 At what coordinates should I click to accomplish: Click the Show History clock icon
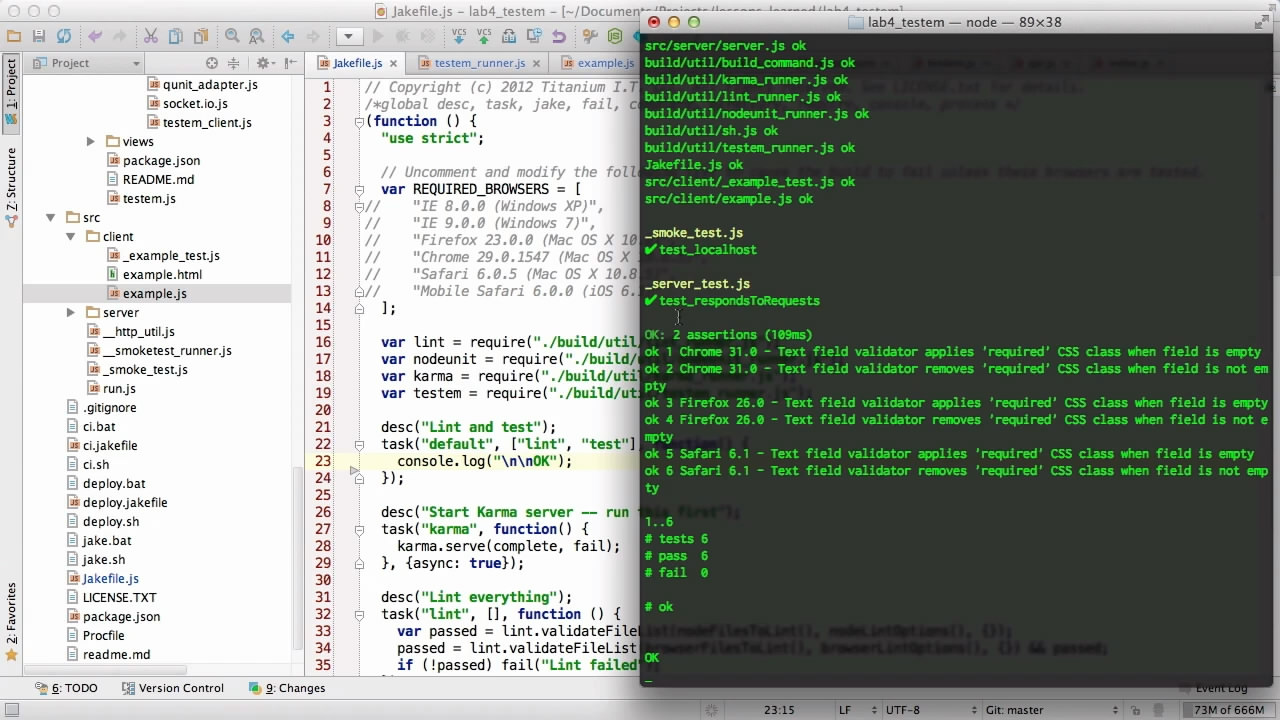(533, 36)
